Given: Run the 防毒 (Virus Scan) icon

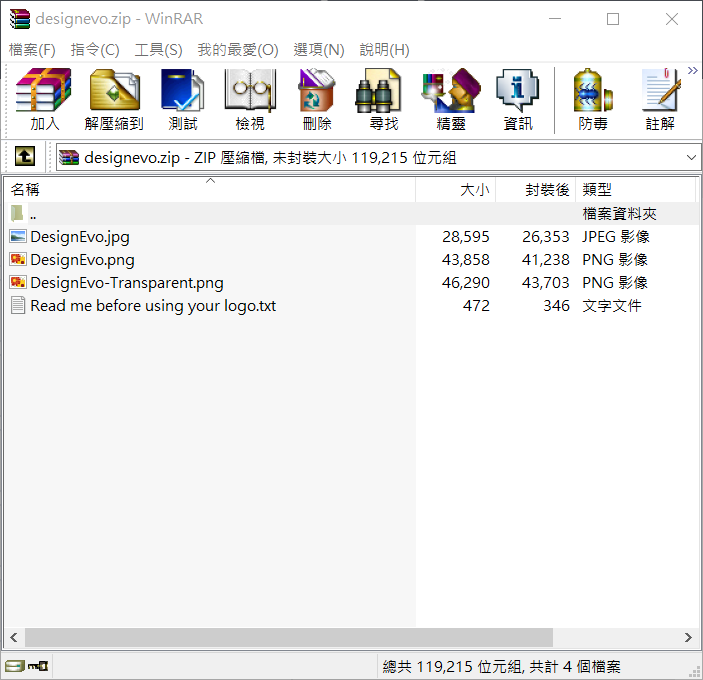Looking at the screenshot, I should (593, 90).
